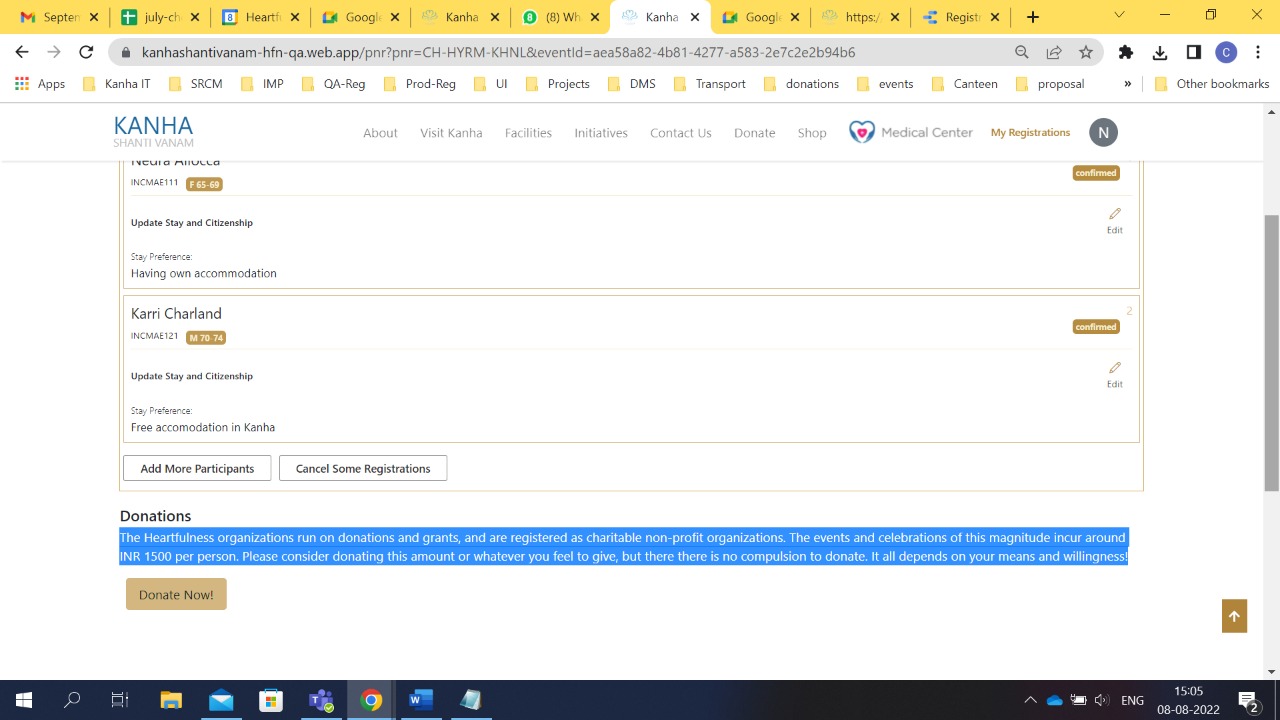Open the Facilities menu item
1280x720 pixels.
[528, 133]
